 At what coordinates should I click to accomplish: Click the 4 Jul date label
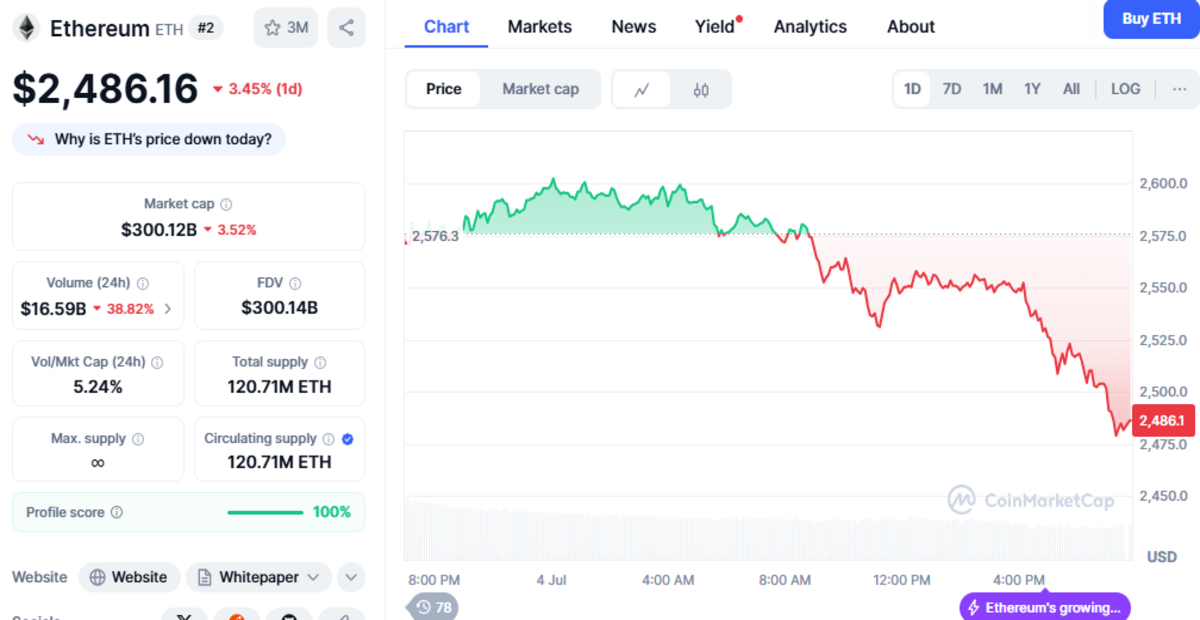[551, 580]
